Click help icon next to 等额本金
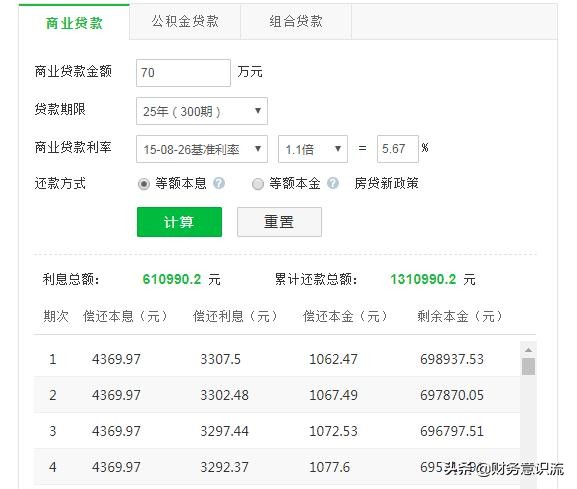The image size is (577, 489). [x=333, y=183]
